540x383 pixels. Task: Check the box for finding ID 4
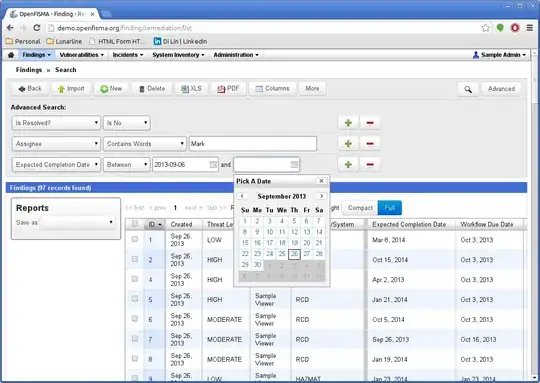(x=135, y=279)
